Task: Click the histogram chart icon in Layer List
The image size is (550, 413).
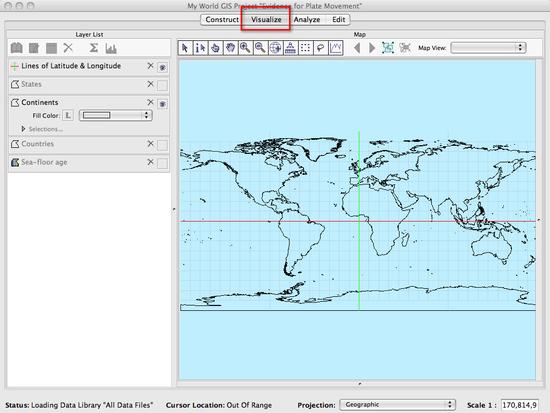Action: coord(111,48)
